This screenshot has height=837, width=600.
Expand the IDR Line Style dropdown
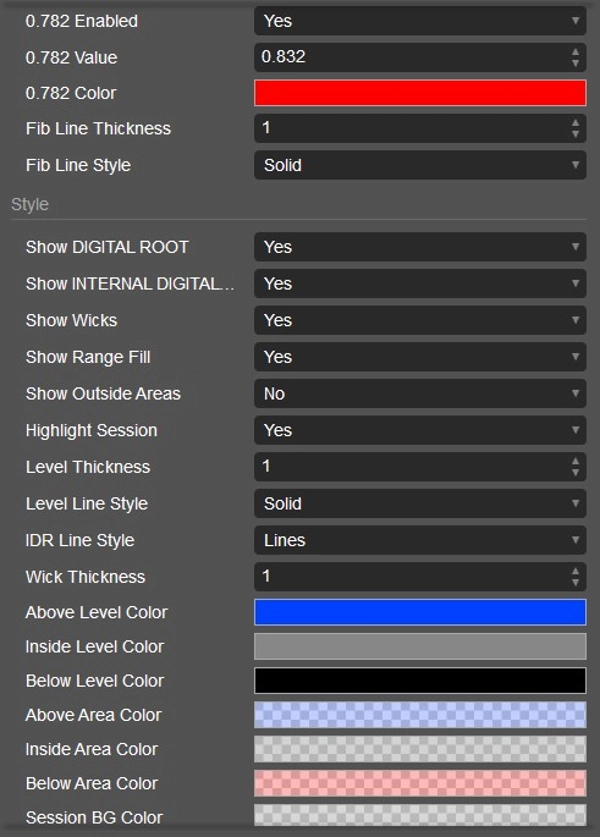pos(420,541)
